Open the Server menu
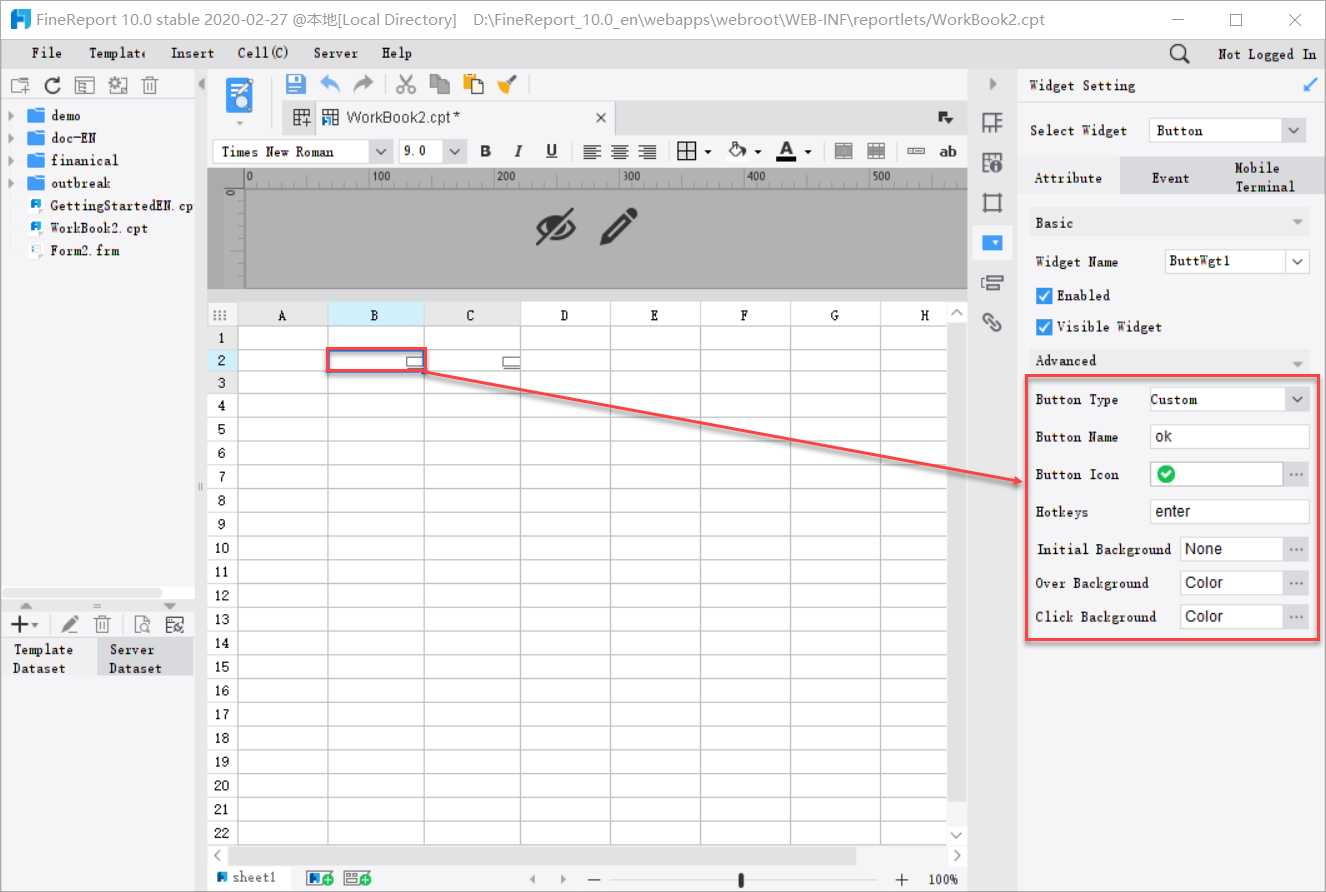This screenshot has width=1326, height=892. pyautogui.click(x=335, y=53)
